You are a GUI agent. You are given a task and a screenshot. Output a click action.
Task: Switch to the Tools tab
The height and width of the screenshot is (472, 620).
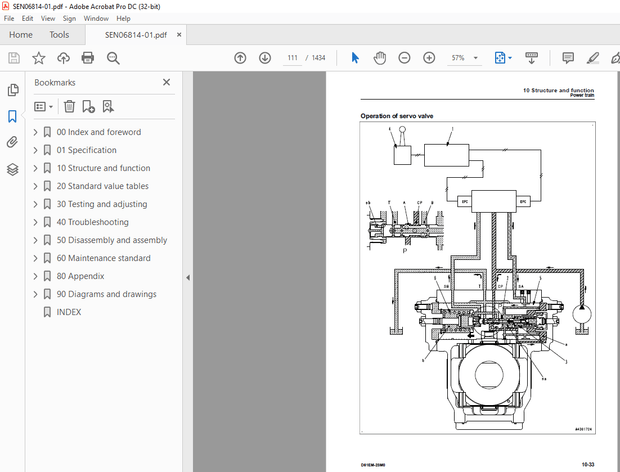point(59,35)
